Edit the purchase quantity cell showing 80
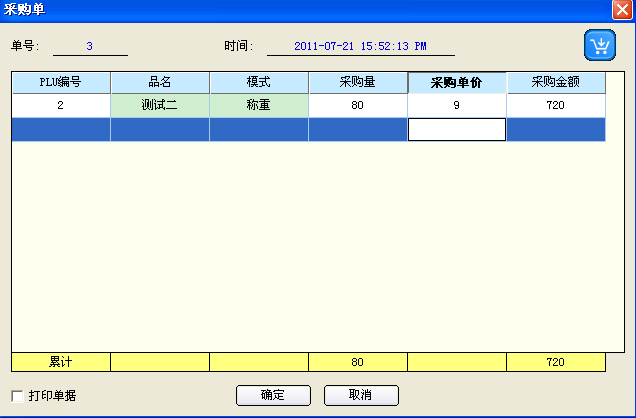Image resolution: width=636 pixels, height=418 pixels. coord(358,105)
